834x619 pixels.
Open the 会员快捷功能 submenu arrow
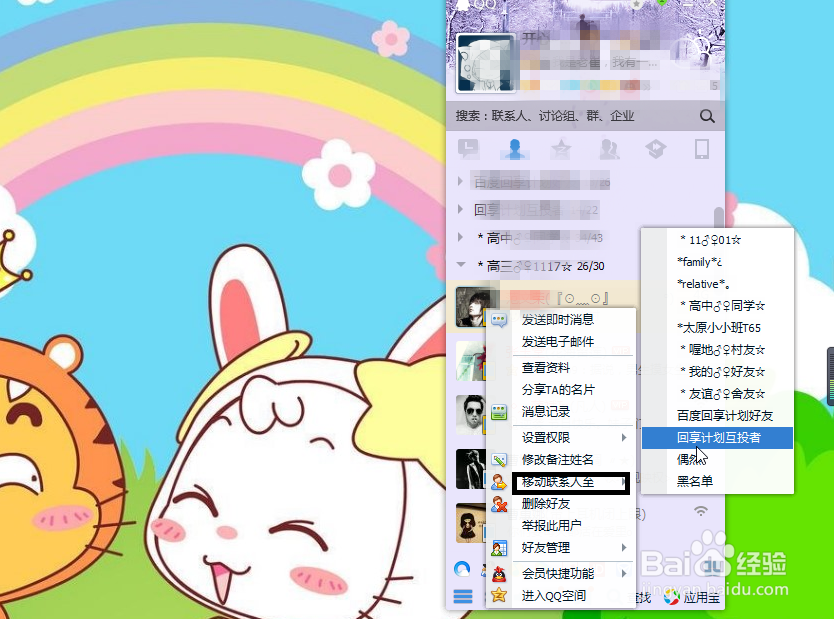tap(624, 573)
